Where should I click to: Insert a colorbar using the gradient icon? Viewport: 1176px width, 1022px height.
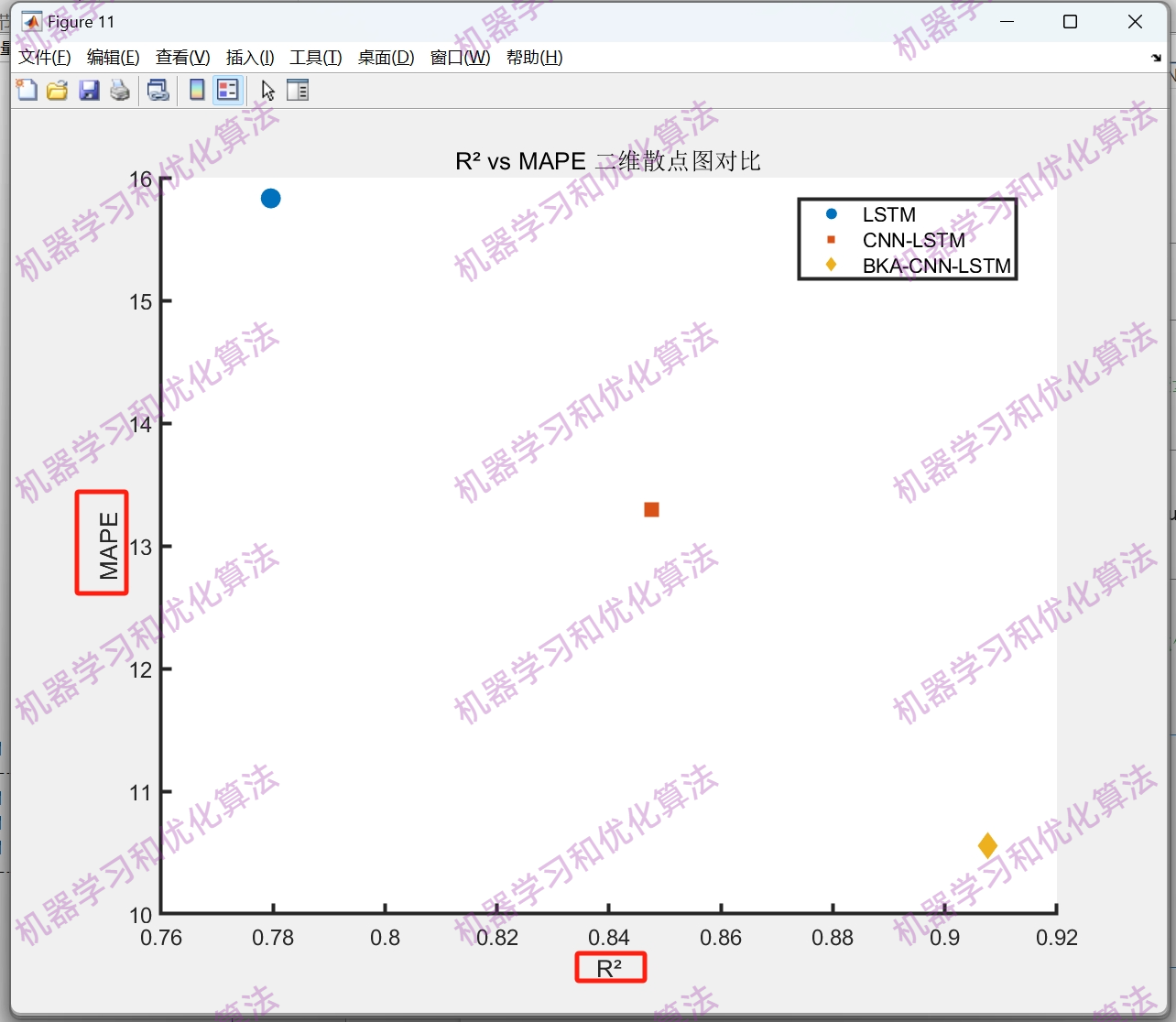(x=196, y=90)
